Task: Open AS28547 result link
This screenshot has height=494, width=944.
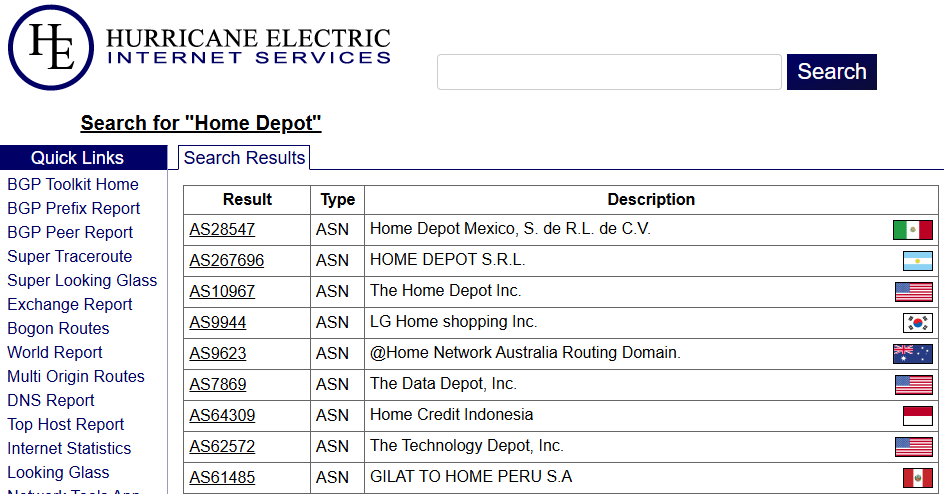Action: (x=222, y=229)
